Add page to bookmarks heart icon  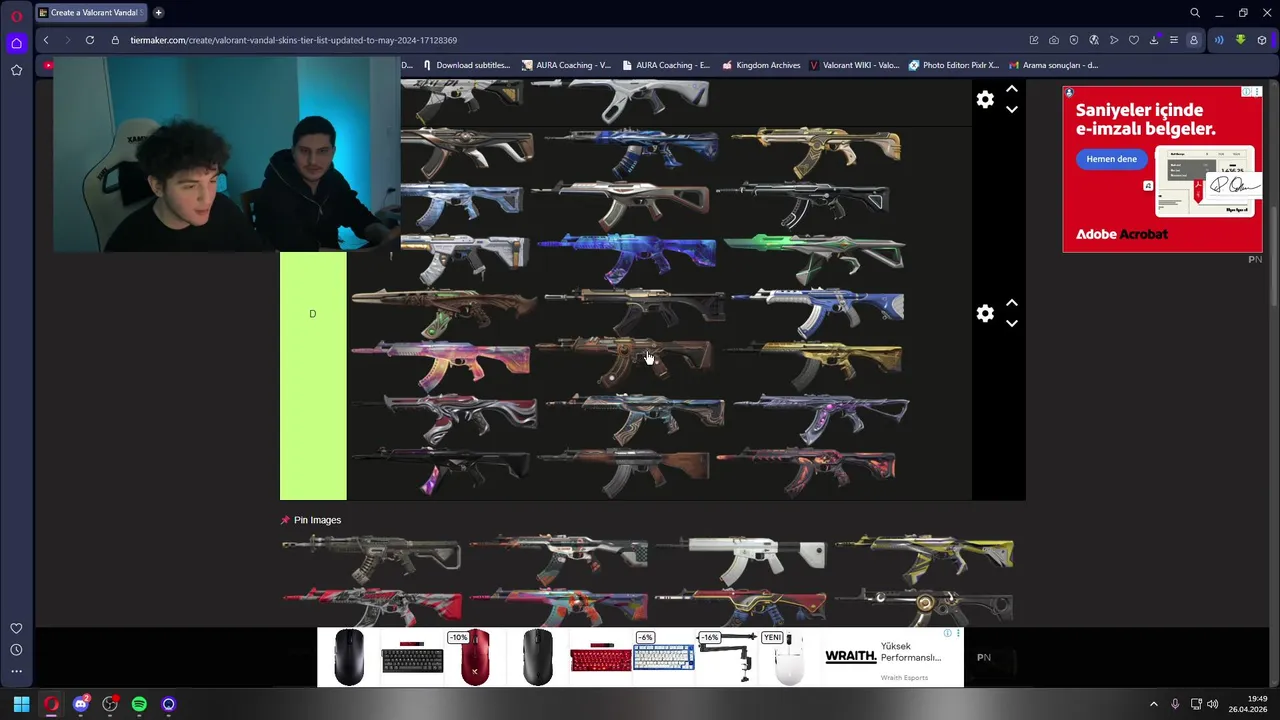[x=1134, y=40]
